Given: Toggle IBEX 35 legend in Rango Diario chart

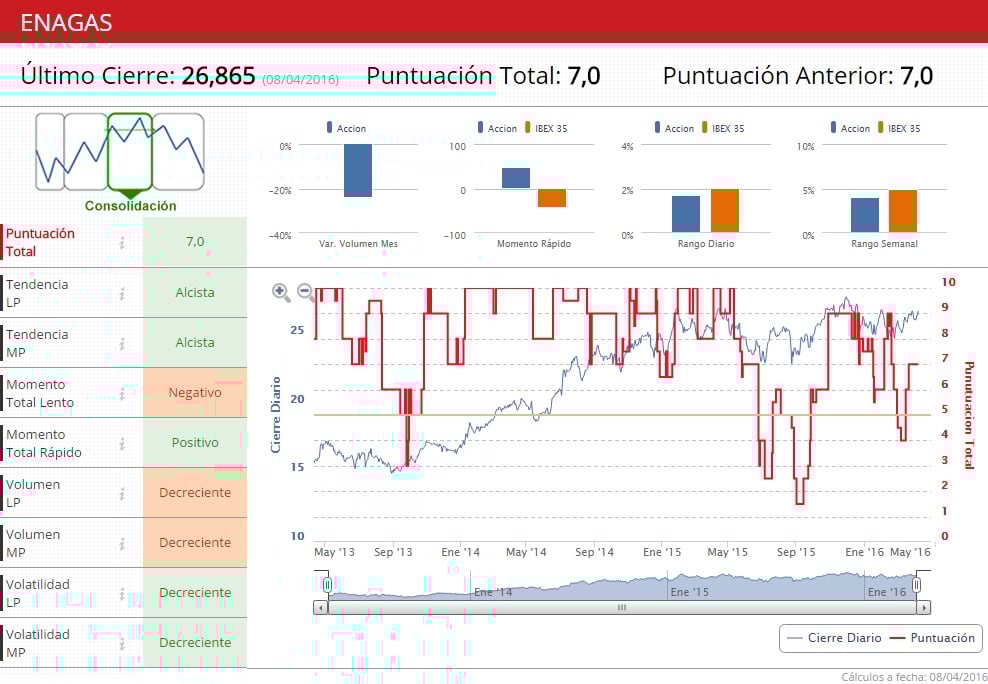Looking at the screenshot, I should (x=723, y=128).
